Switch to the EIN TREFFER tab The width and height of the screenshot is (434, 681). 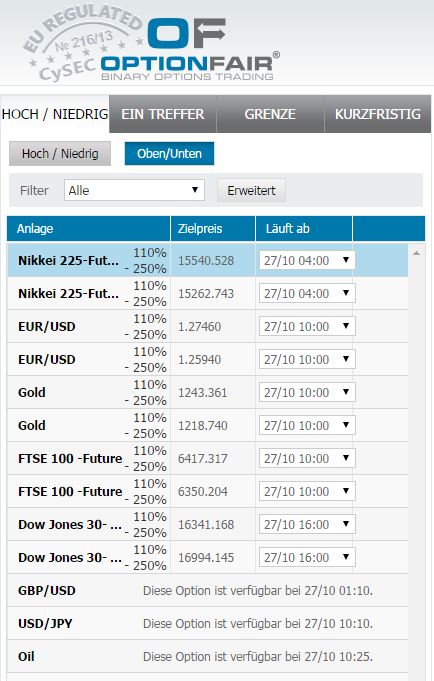tap(162, 114)
